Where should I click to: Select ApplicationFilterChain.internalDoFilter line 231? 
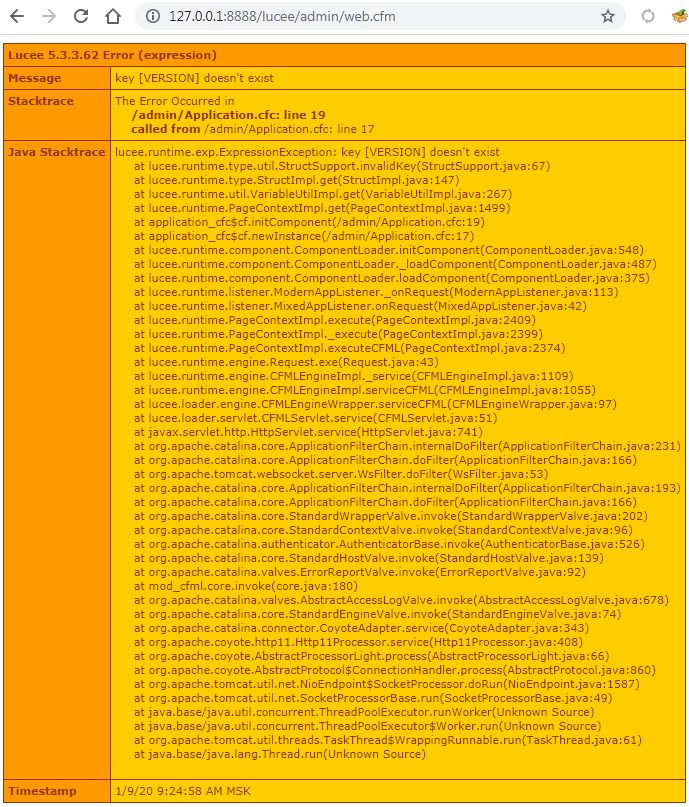pyautogui.click(x=408, y=446)
